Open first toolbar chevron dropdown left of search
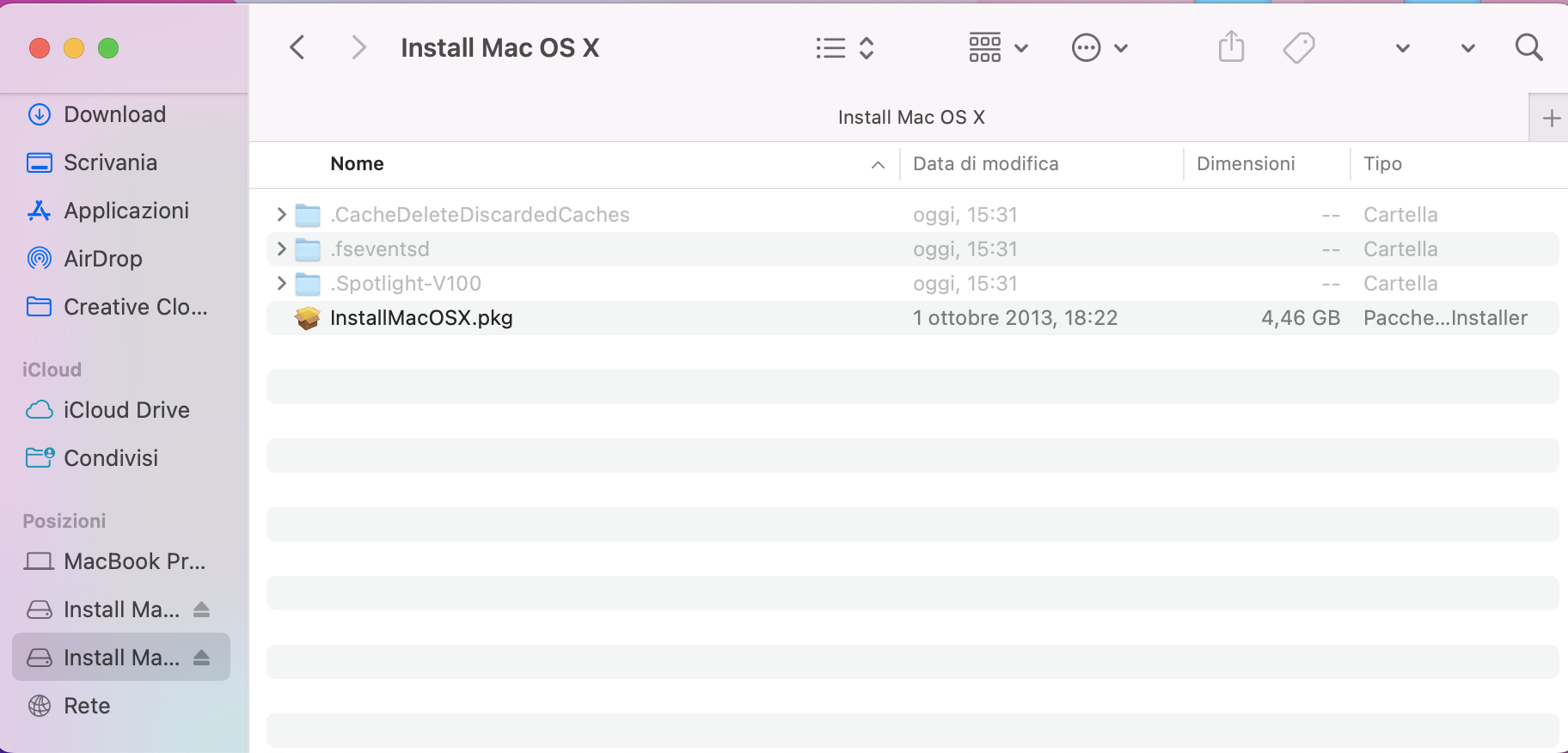 coord(1403,48)
